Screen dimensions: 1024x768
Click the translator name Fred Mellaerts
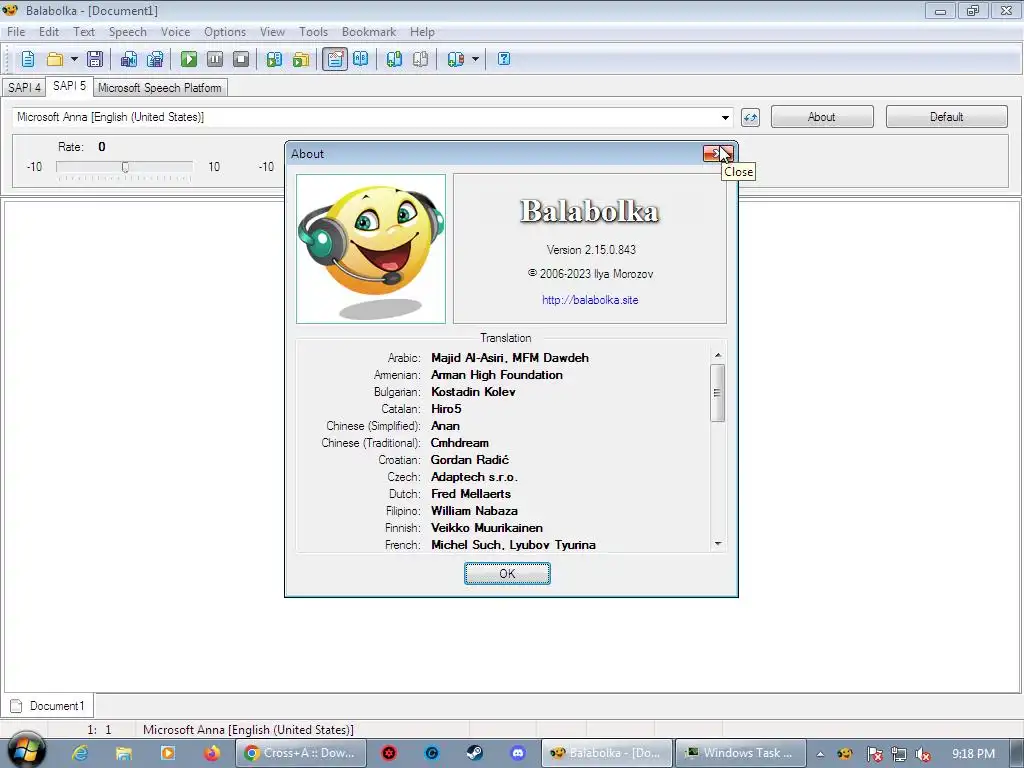tap(471, 494)
